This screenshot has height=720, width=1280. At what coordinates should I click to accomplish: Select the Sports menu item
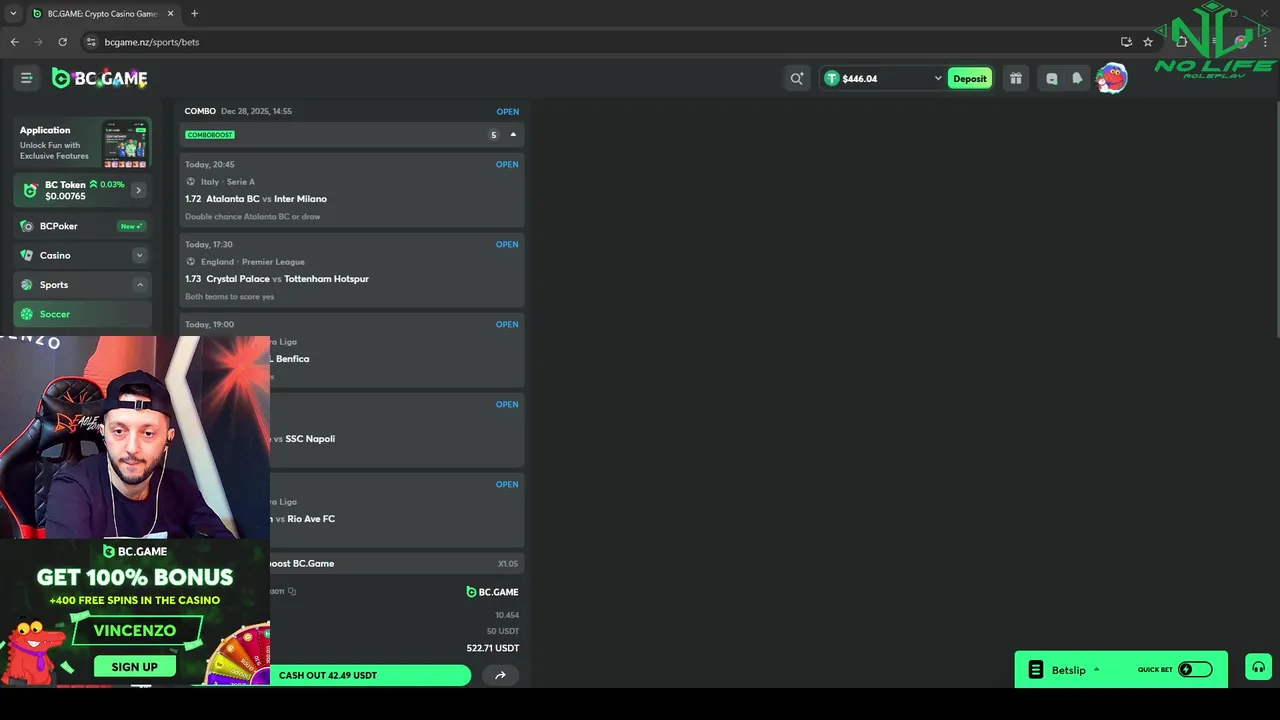83,285
